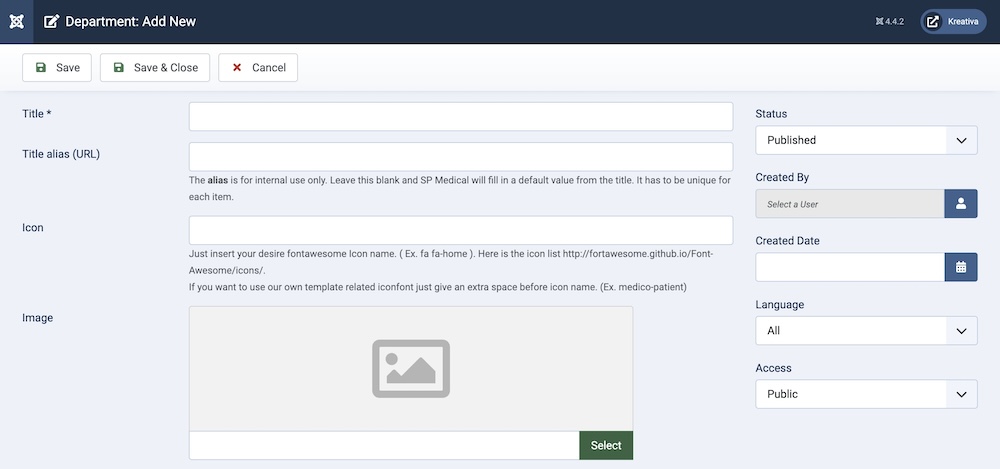
Task: Click the Created Date text field
Action: pyautogui.click(x=849, y=267)
